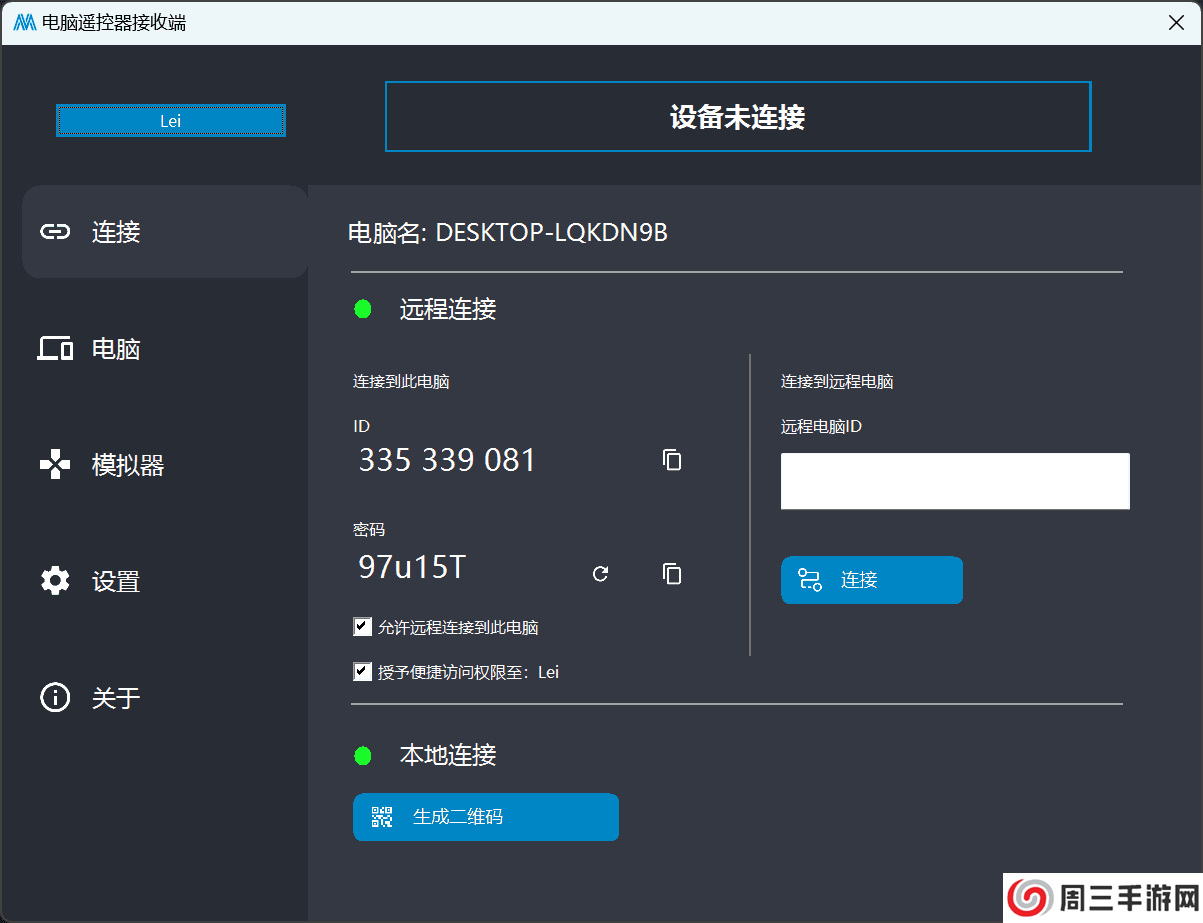Open the 关于 sidebar tab
The image size is (1203, 923).
tap(115, 697)
